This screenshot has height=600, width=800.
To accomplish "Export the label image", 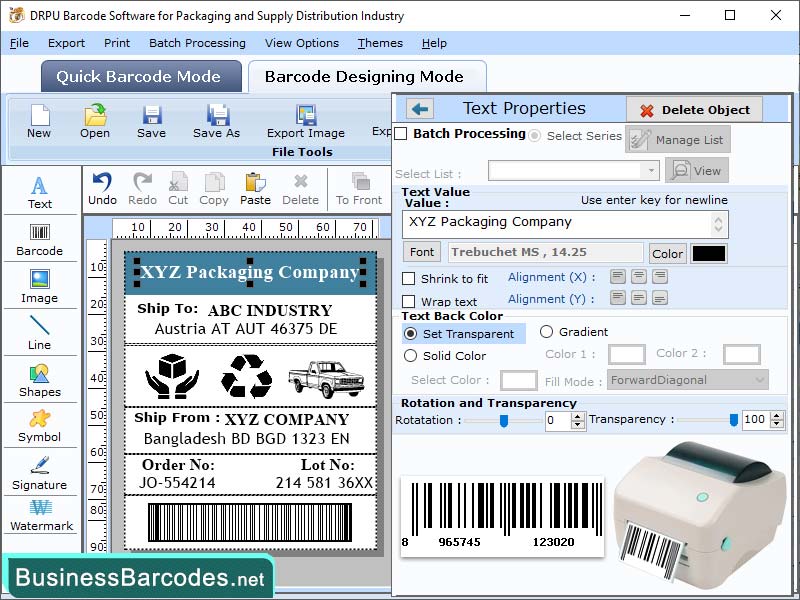I will 305,122.
